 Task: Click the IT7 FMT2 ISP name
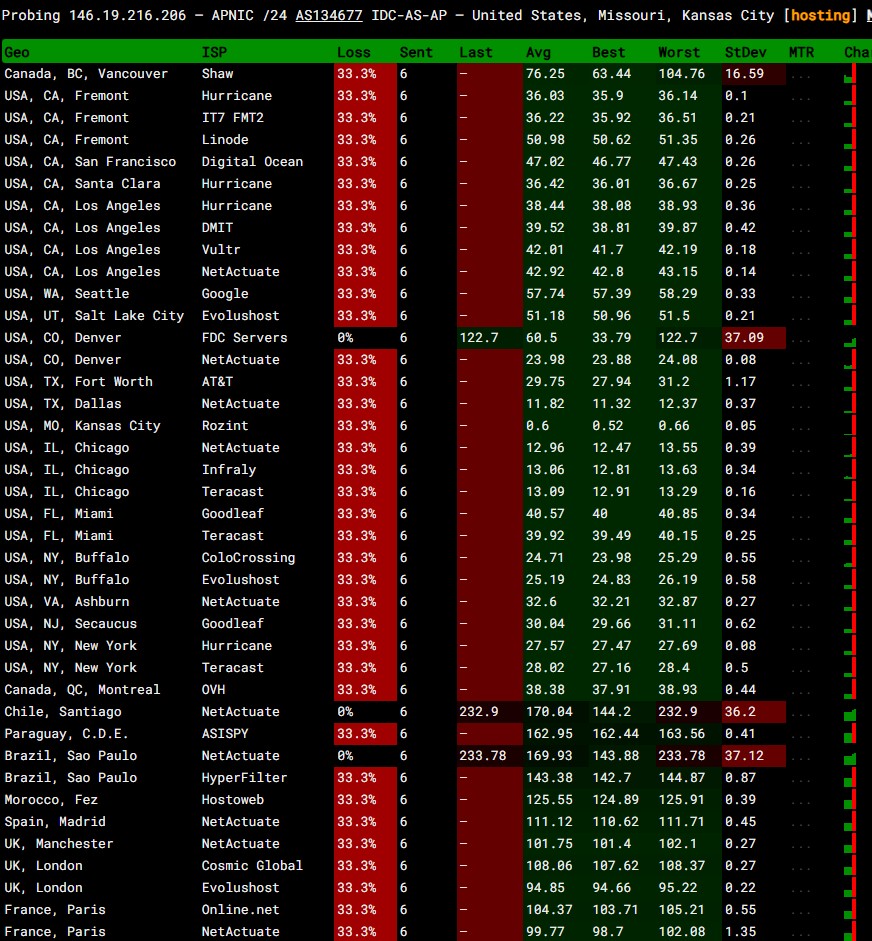coord(233,118)
